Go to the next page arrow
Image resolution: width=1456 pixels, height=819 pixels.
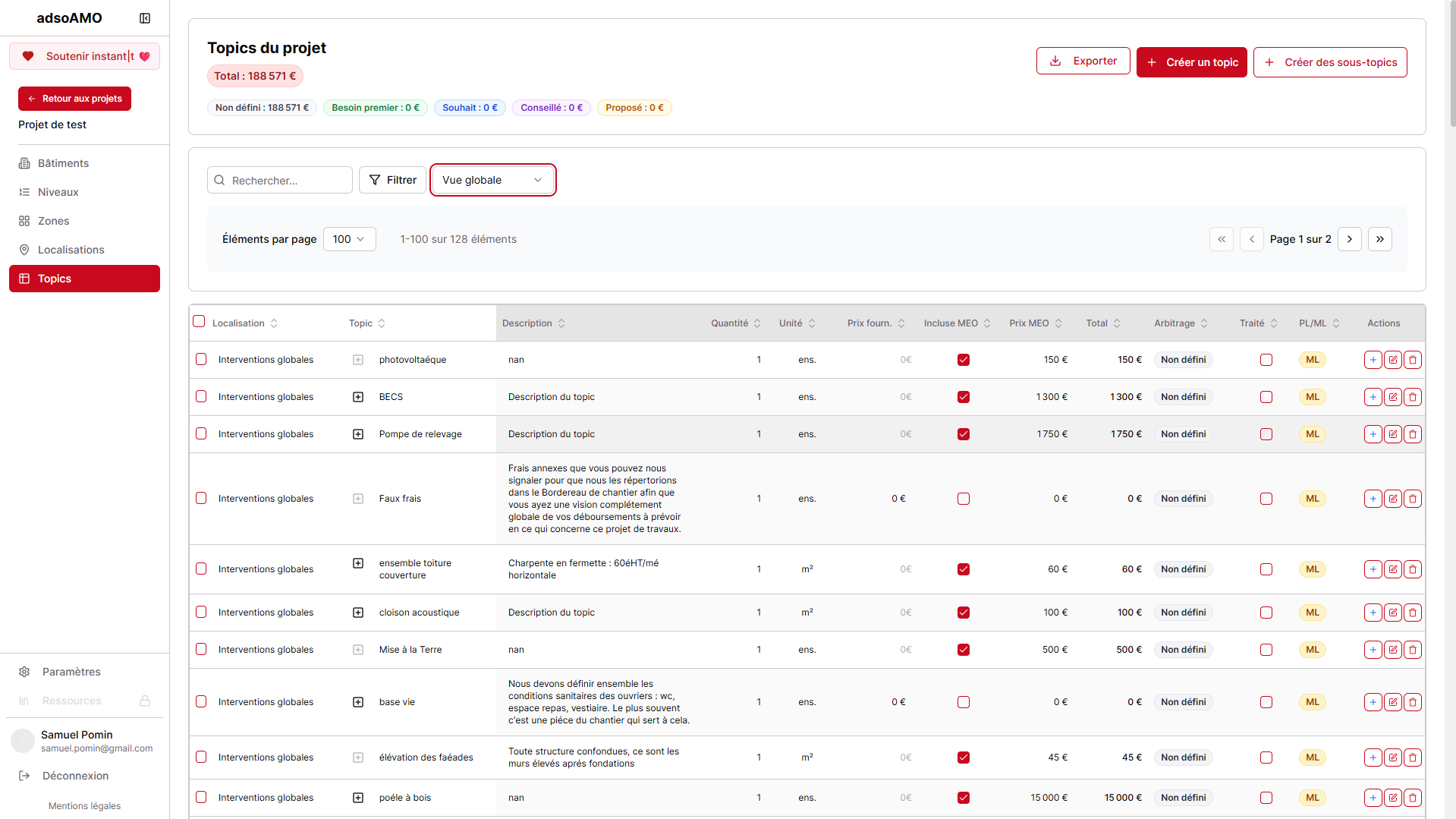tap(1349, 239)
